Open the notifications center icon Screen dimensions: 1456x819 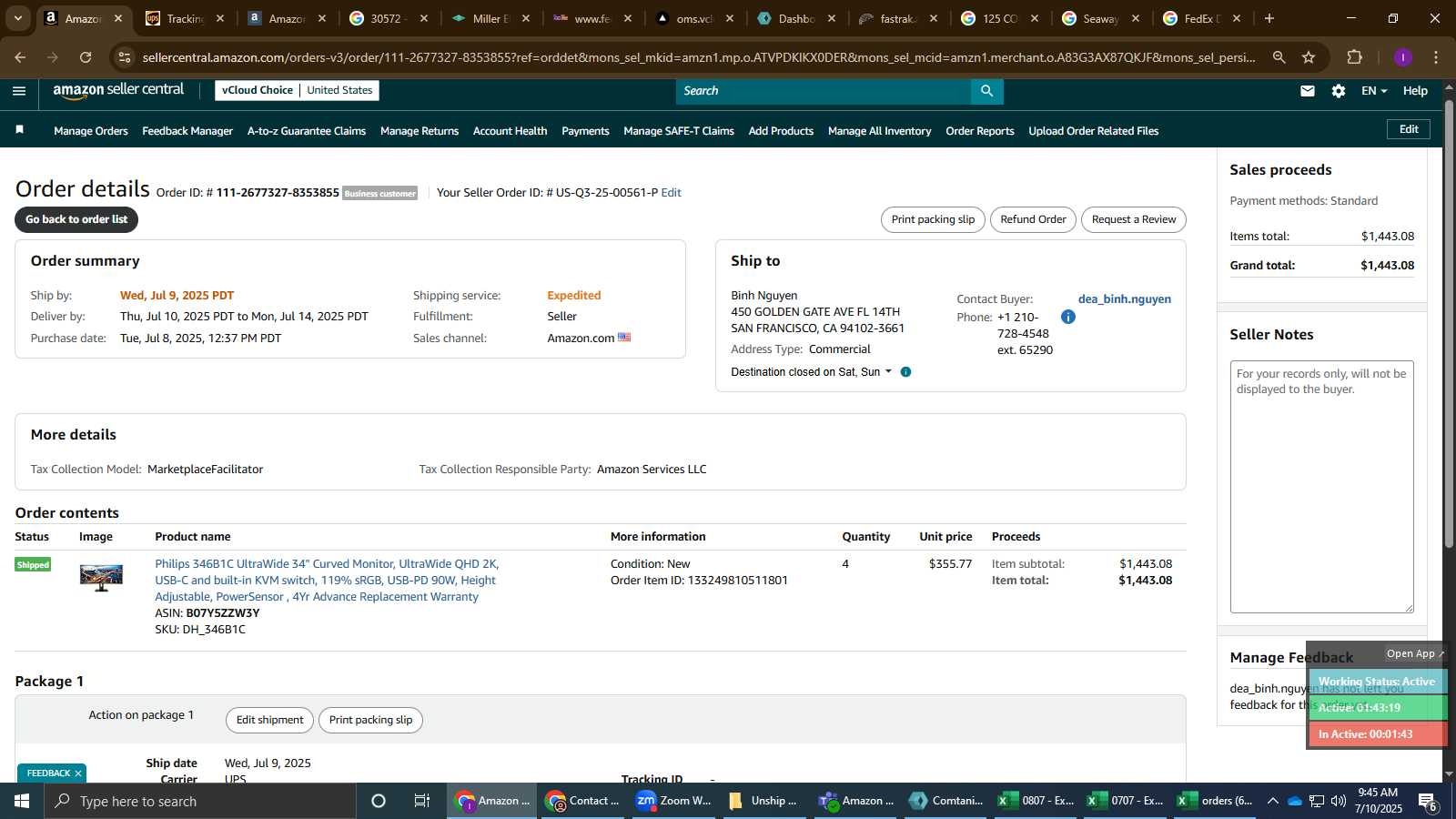pos(1428,801)
